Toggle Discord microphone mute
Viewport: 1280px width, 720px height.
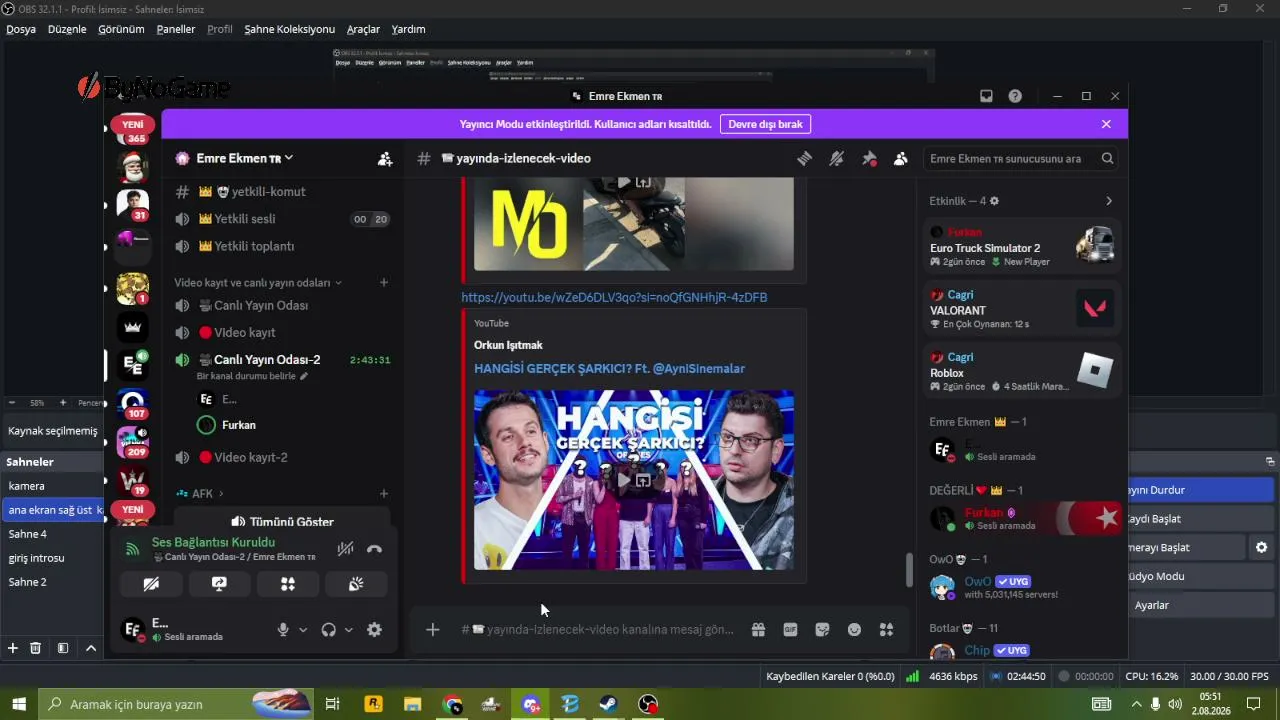click(x=283, y=630)
